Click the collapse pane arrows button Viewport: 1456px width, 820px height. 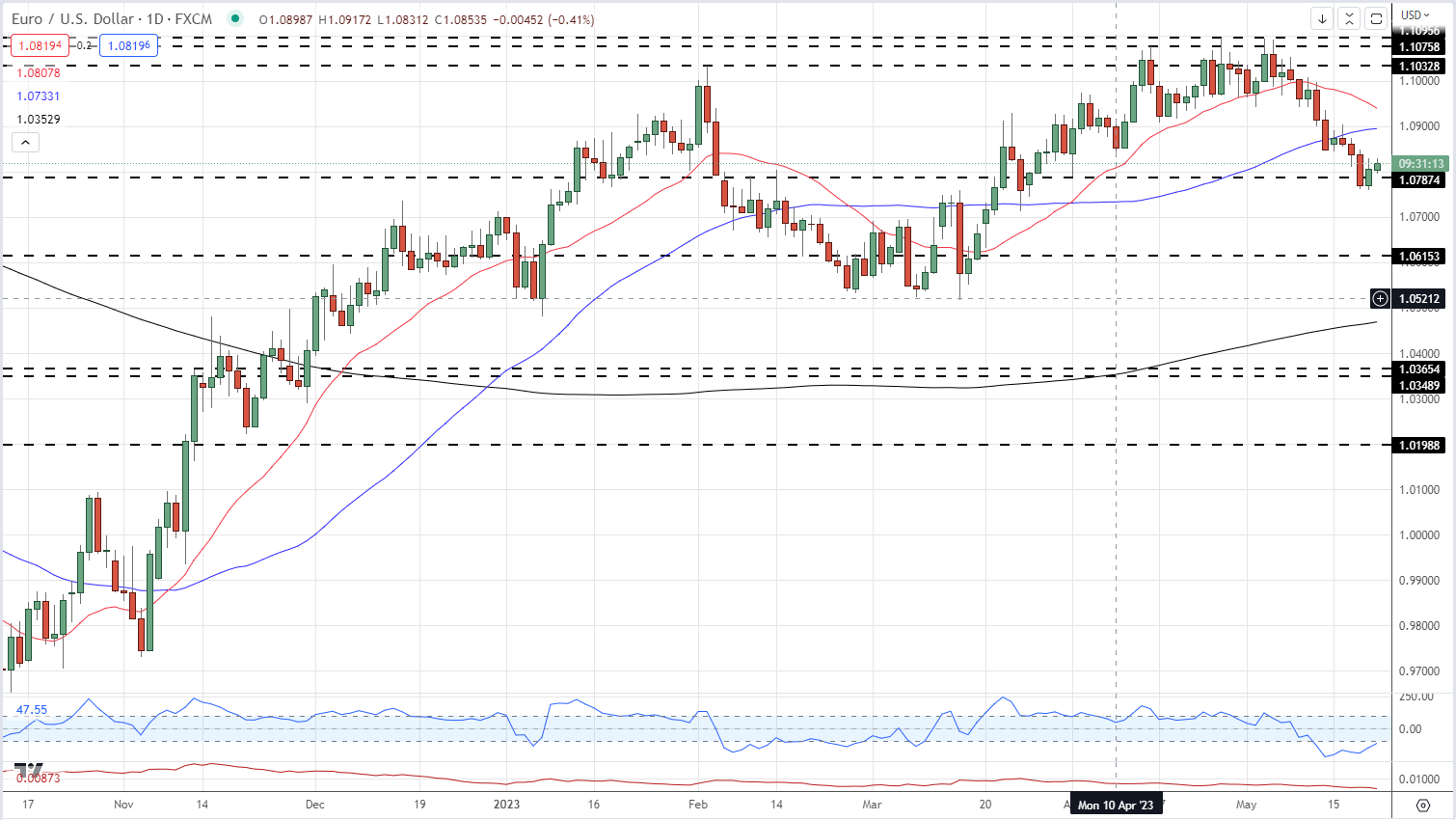(1349, 18)
